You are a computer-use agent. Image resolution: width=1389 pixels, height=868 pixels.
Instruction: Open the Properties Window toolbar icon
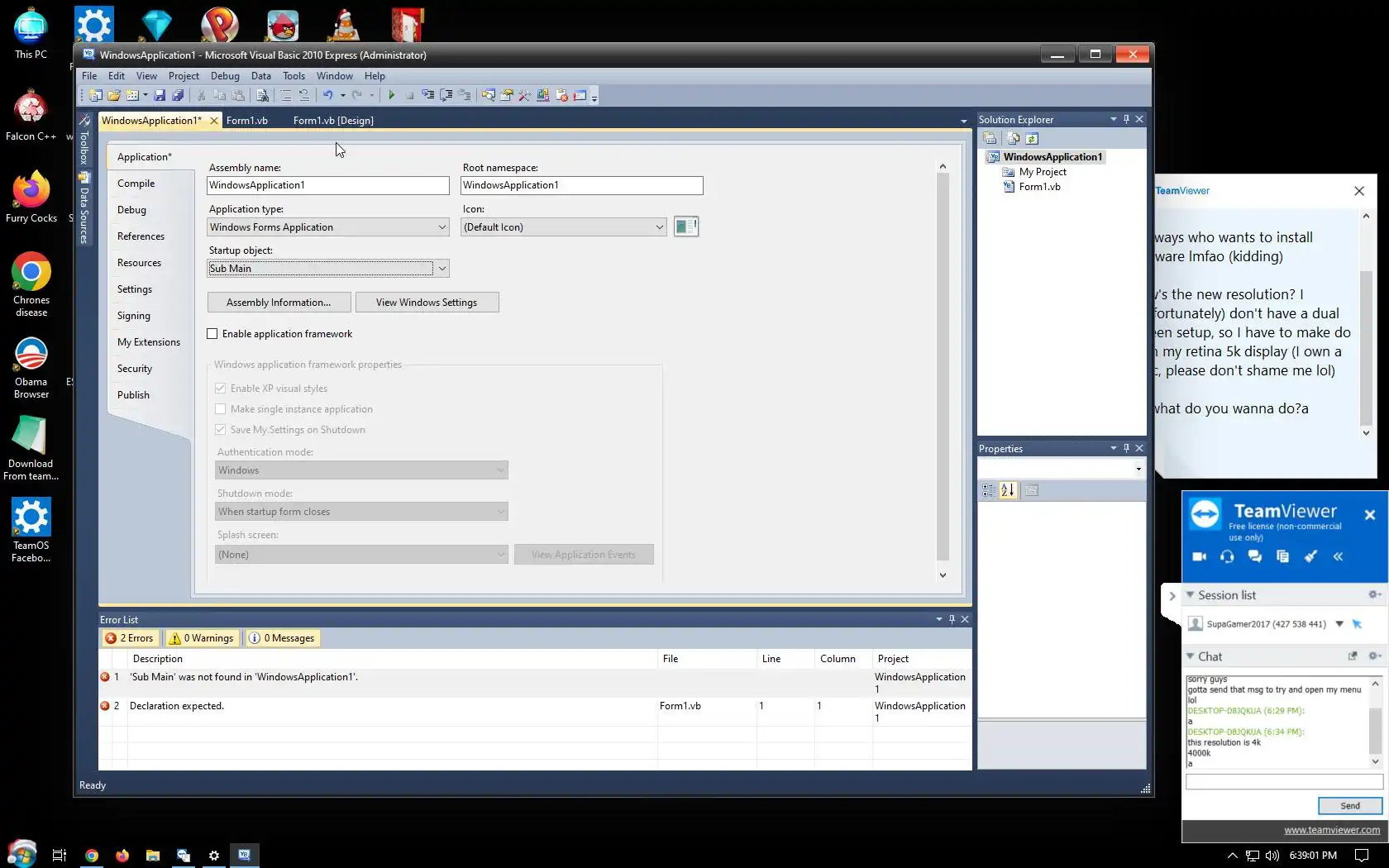pos(507,95)
